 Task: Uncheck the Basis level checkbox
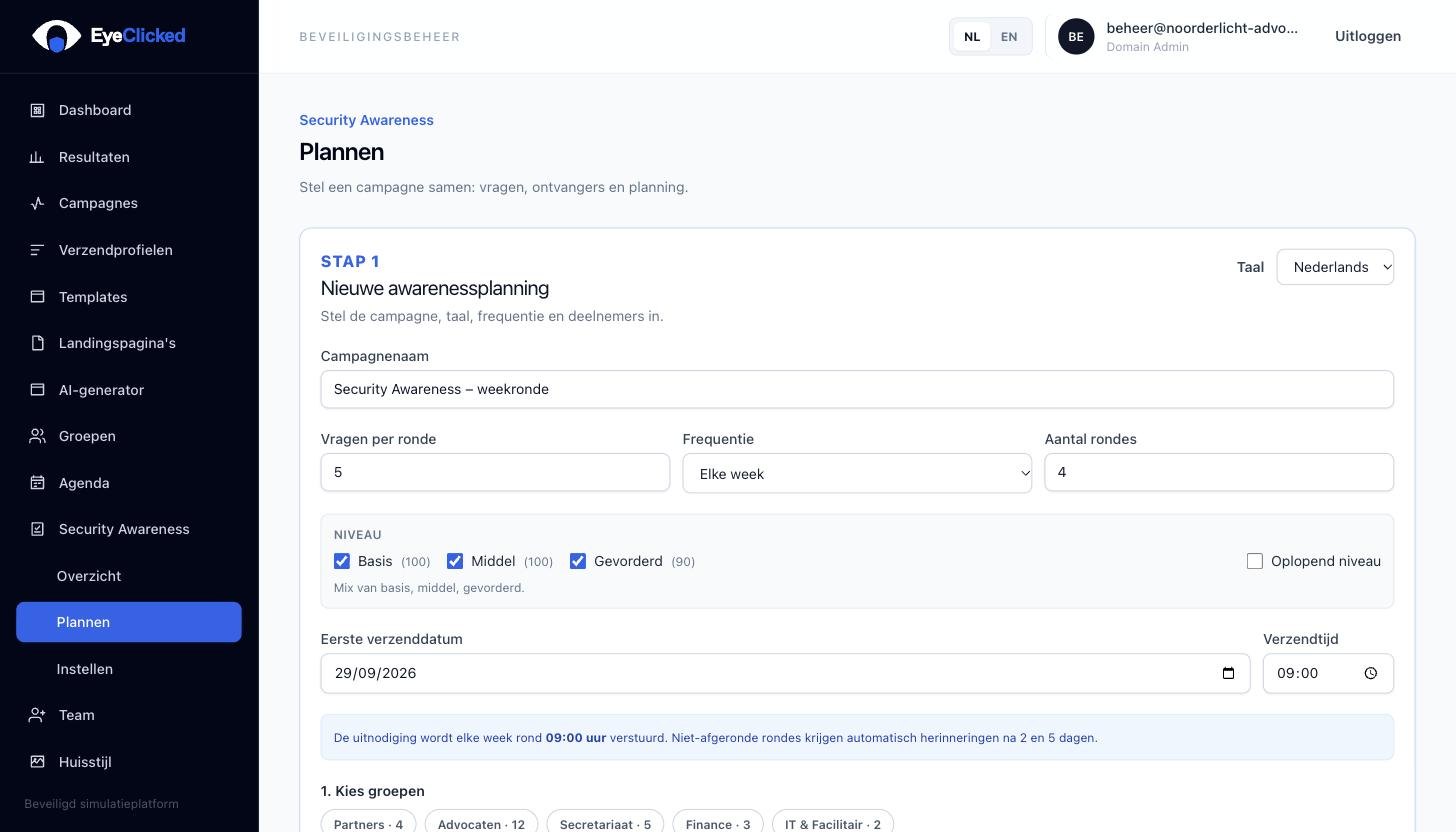coord(342,561)
